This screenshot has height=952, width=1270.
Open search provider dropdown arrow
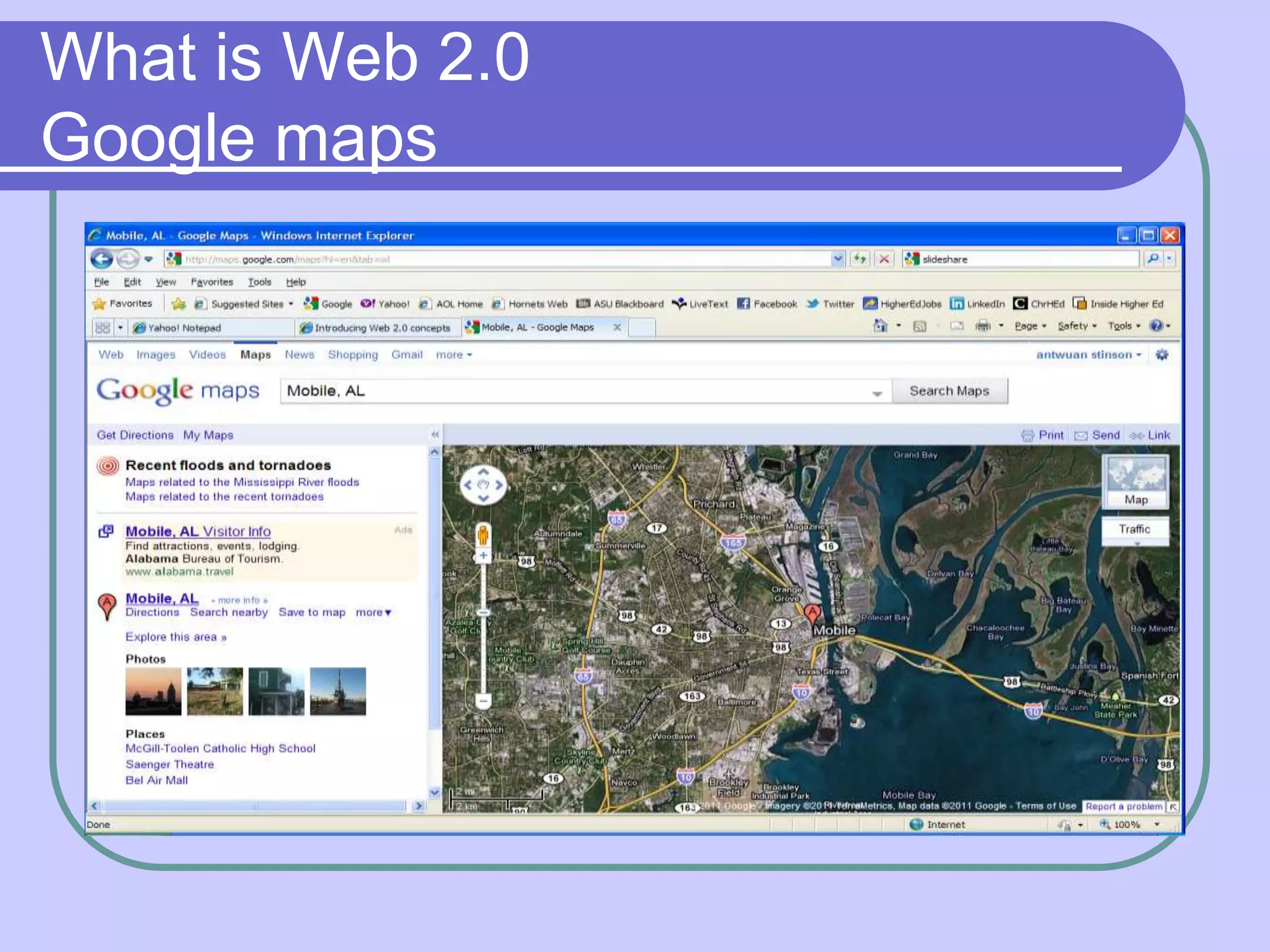tap(1170, 259)
